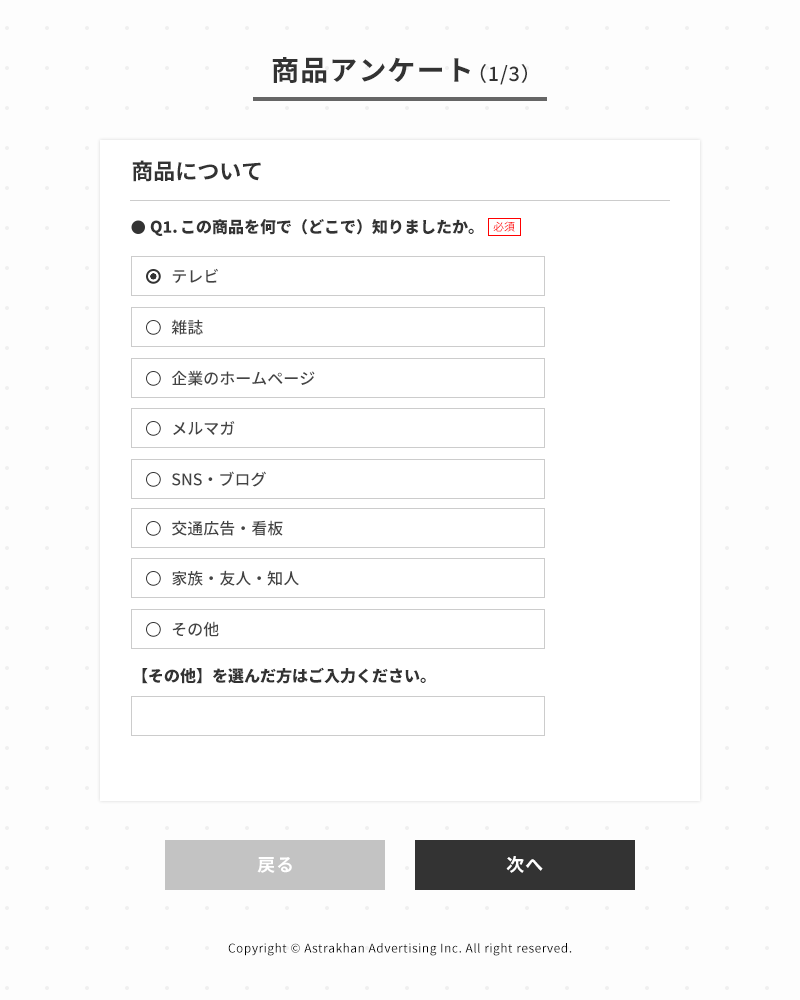
Task: Click the (1/3) page indicator
Action: pyautogui.click(x=504, y=73)
